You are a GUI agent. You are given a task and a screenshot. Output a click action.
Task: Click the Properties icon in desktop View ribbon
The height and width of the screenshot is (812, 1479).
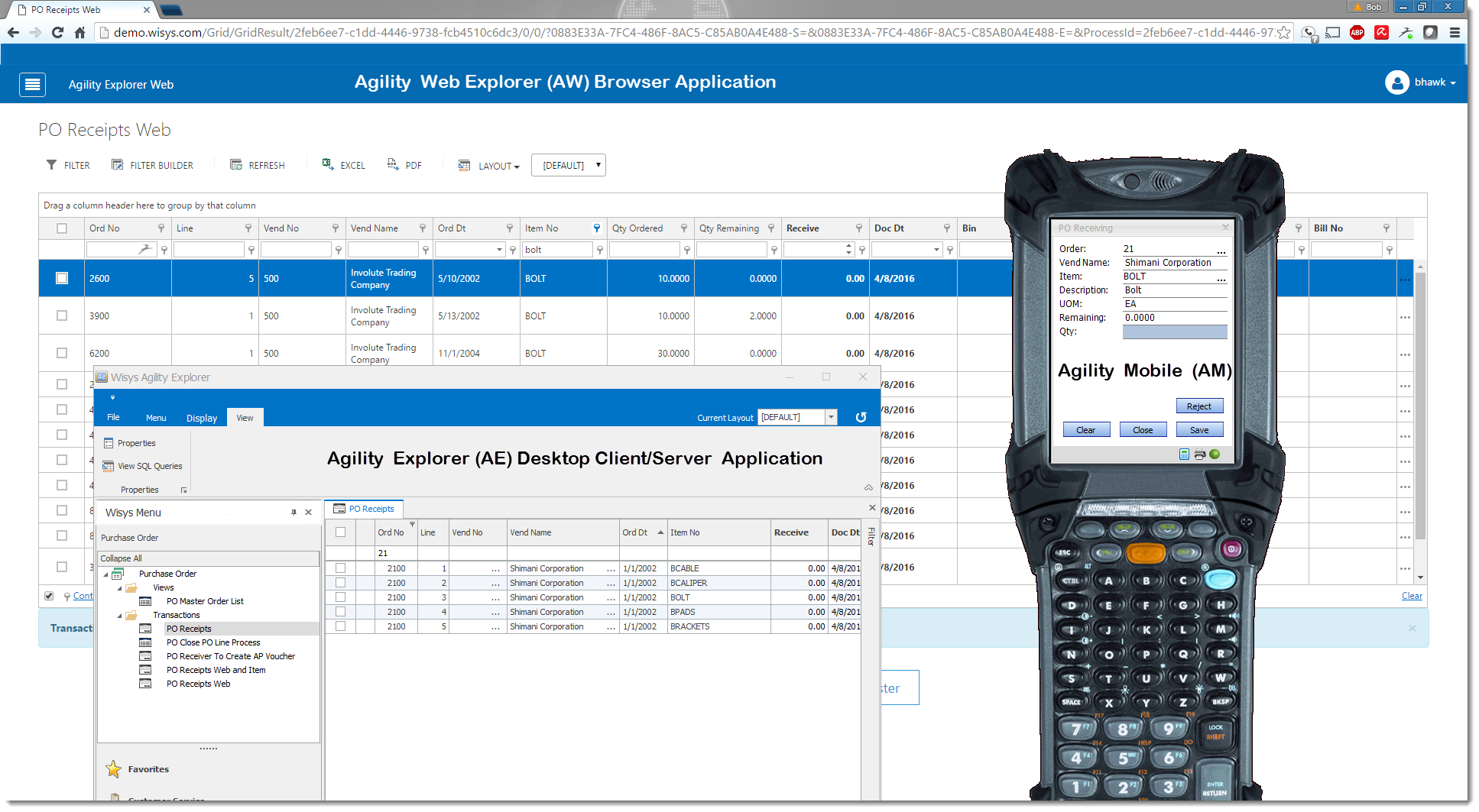click(109, 443)
